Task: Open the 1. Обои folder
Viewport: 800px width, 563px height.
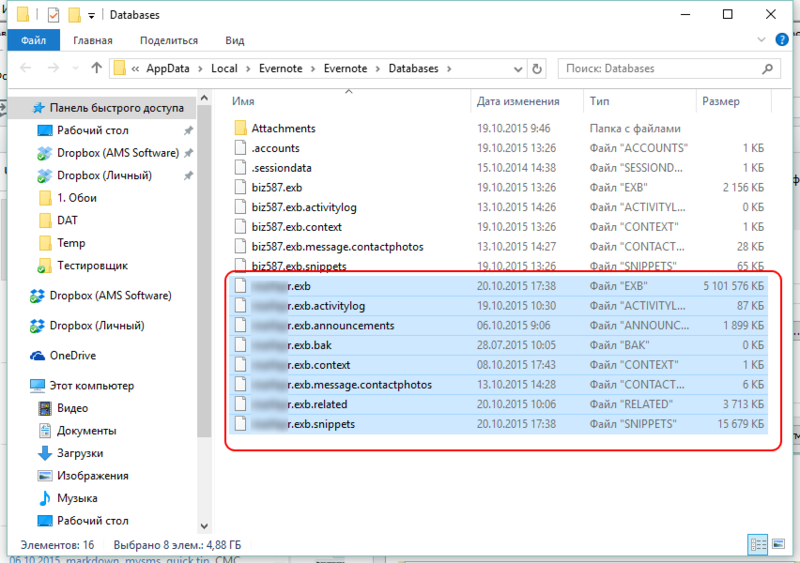Action: [x=77, y=198]
